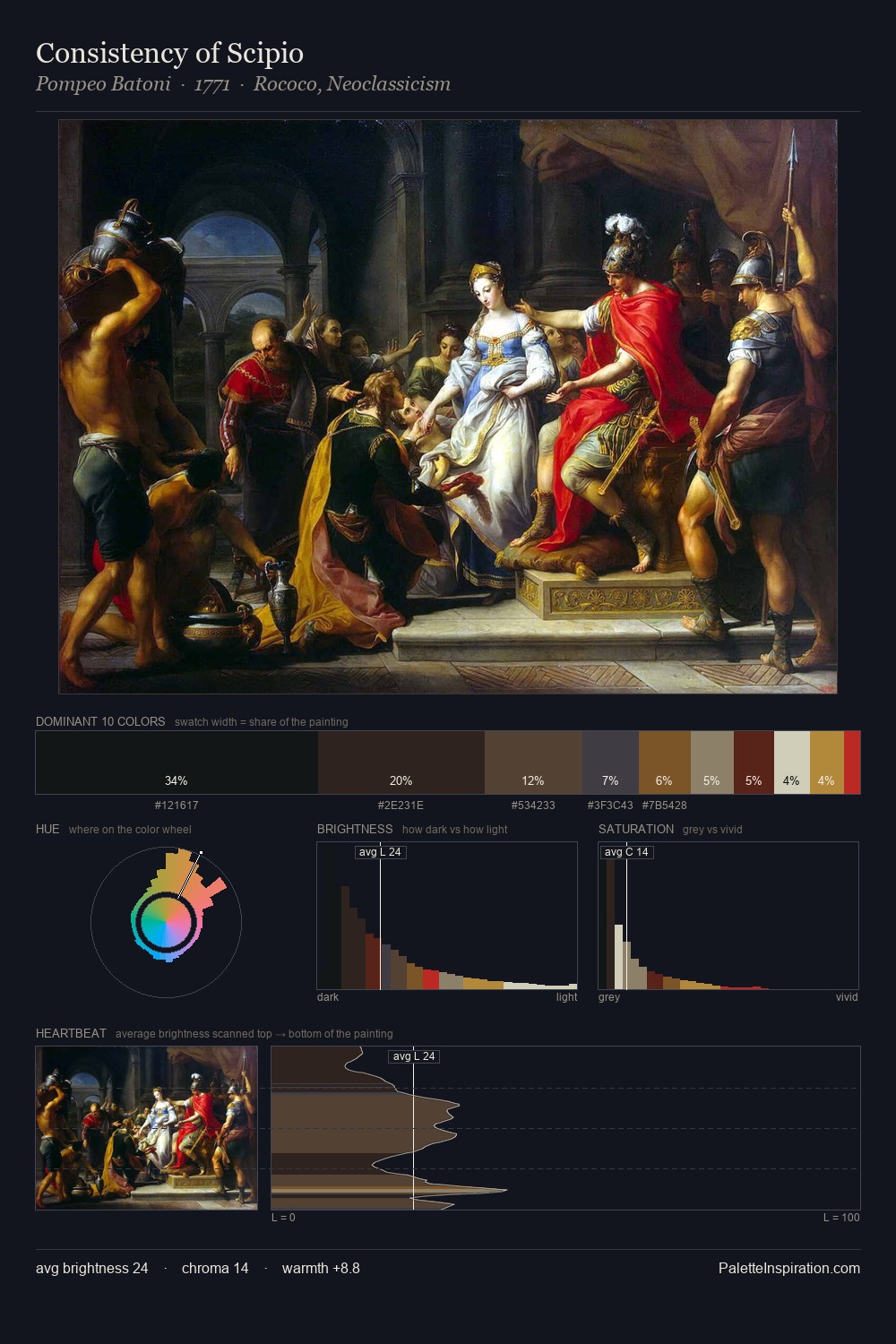The width and height of the screenshot is (896, 1344).
Task: Pick the 4% cream swatch
Action: [x=791, y=762]
